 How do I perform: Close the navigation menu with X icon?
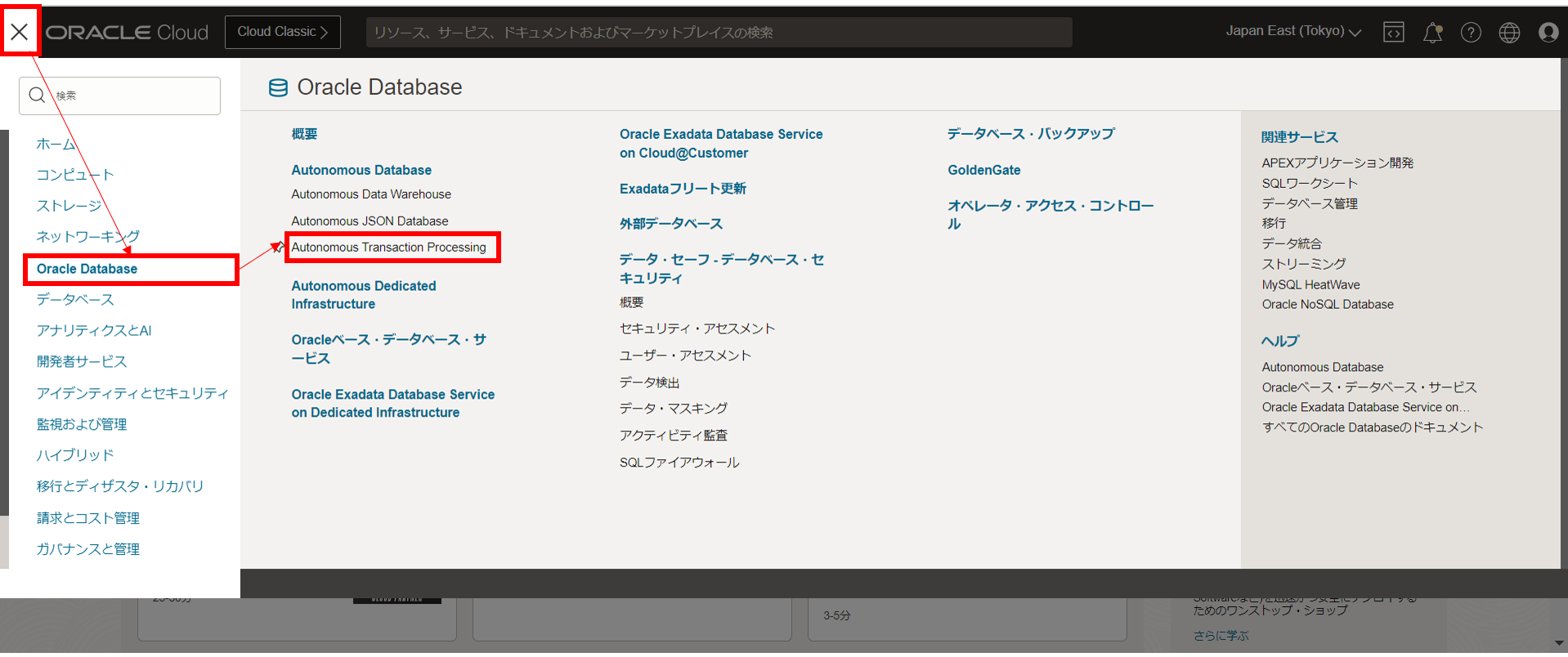pyautogui.click(x=20, y=32)
